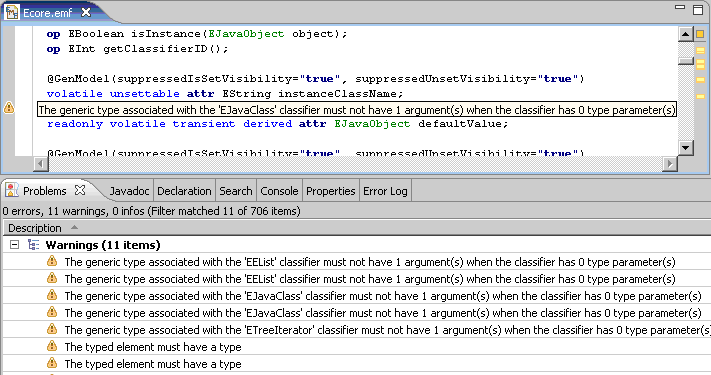Open the Problems view tab
Viewport: 711px width, 375px height.
tap(44, 191)
